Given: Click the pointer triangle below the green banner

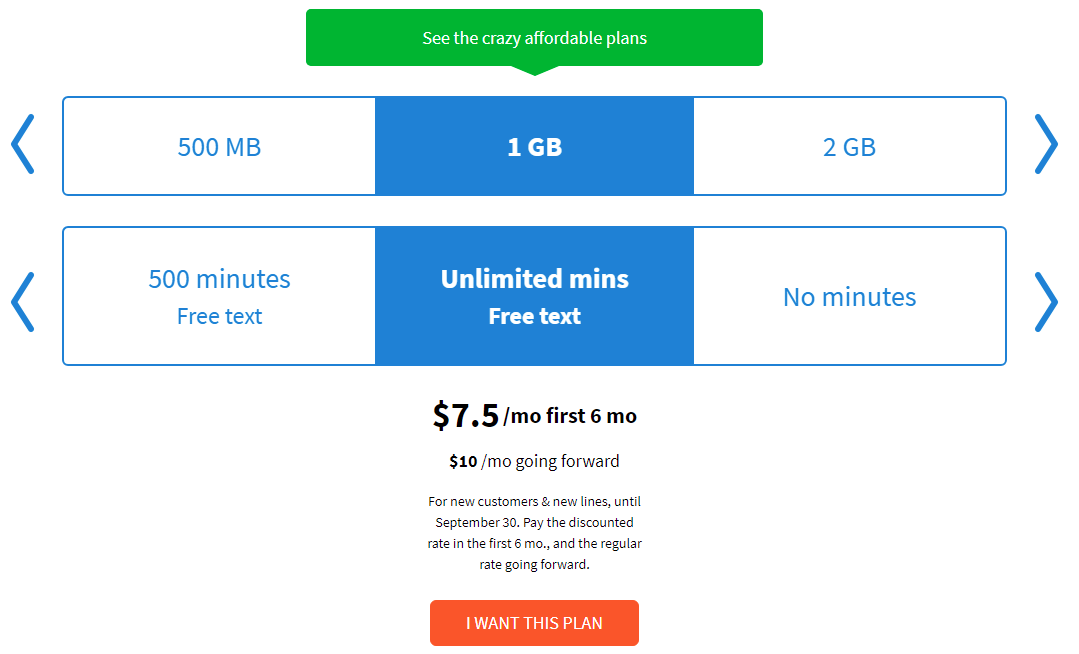Looking at the screenshot, I should [534, 70].
